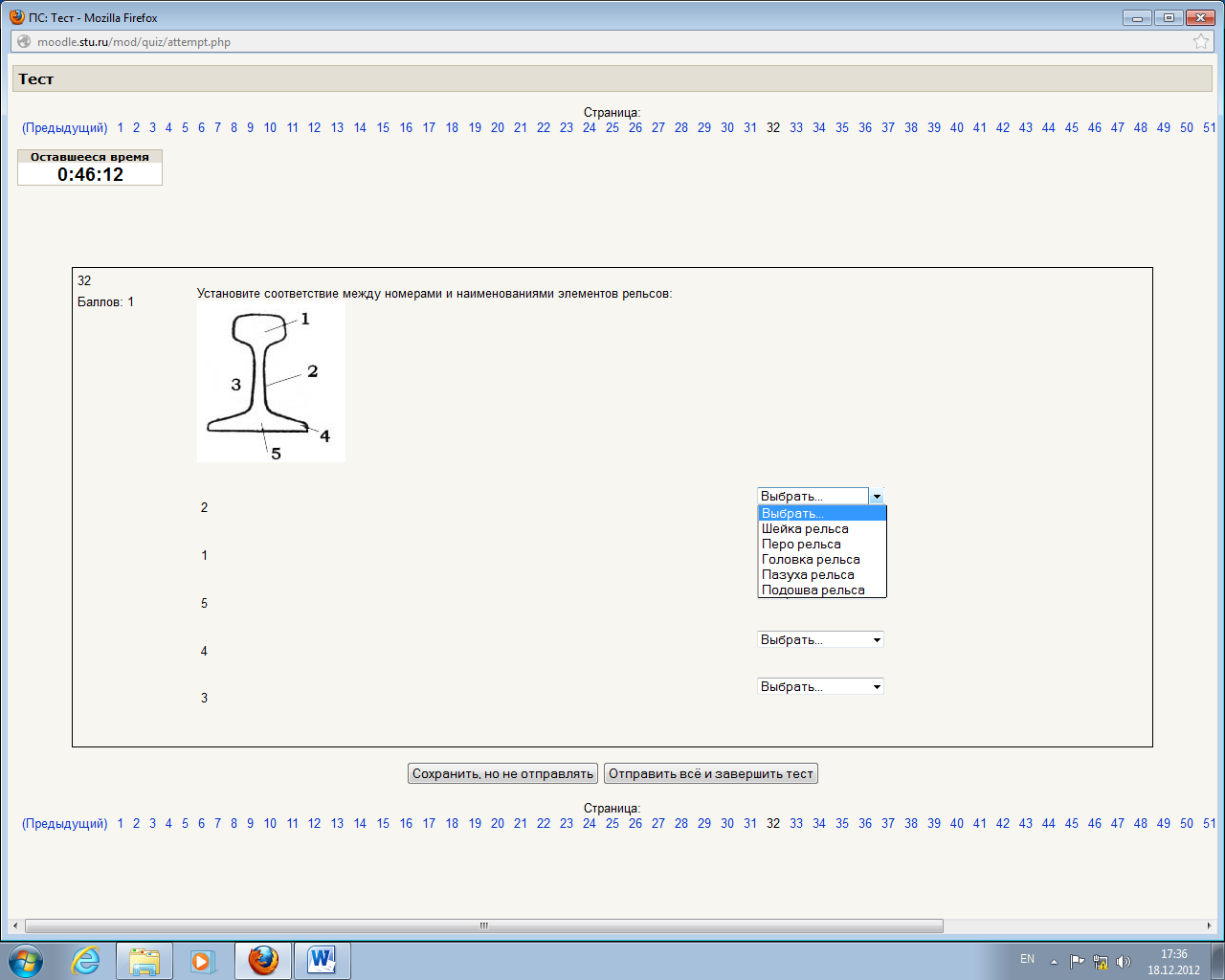Open network status tray icon
Screen dimensions: 1225x980
1101,962
